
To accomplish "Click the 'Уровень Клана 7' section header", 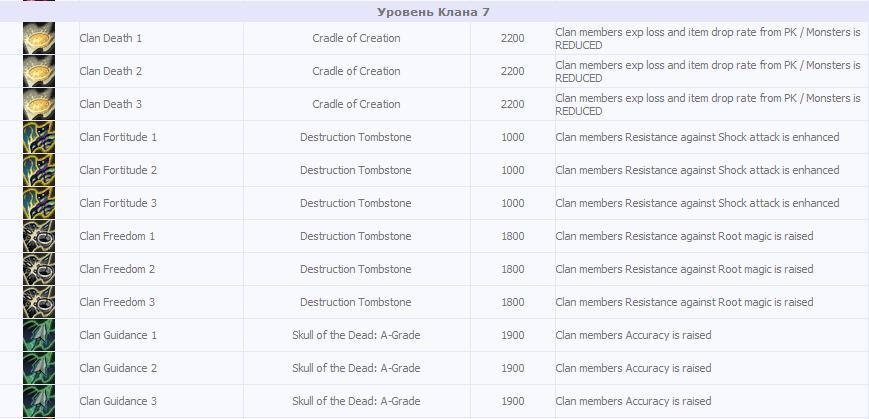I will coord(433,12).
